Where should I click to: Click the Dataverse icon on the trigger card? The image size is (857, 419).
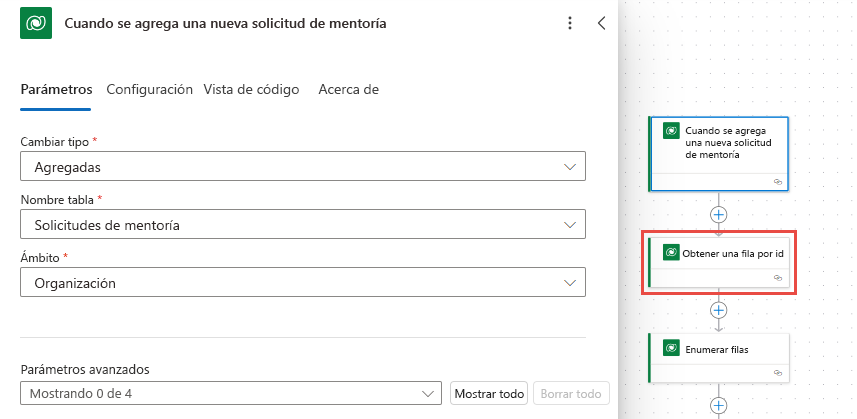click(672, 131)
